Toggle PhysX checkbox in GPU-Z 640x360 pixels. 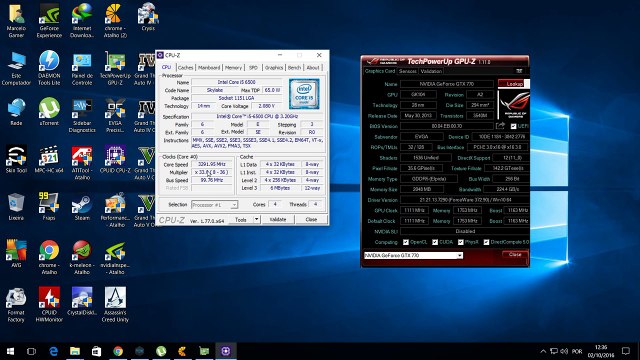coord(460,242)
